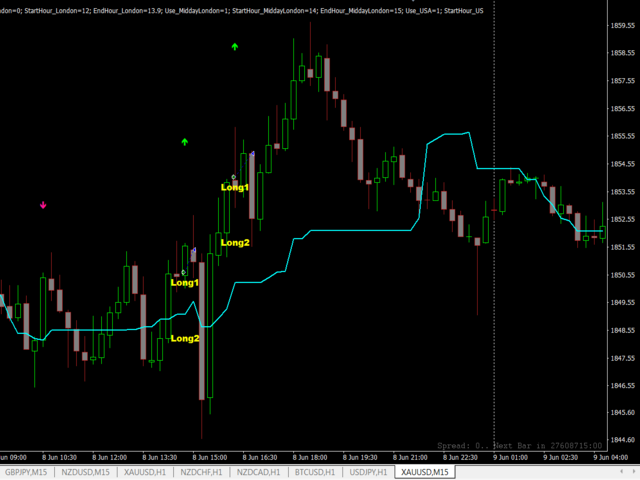Click the 1846.55 price scale label
Image resolution: width=640 pixels, height=480 pixels.
point(622,385)
